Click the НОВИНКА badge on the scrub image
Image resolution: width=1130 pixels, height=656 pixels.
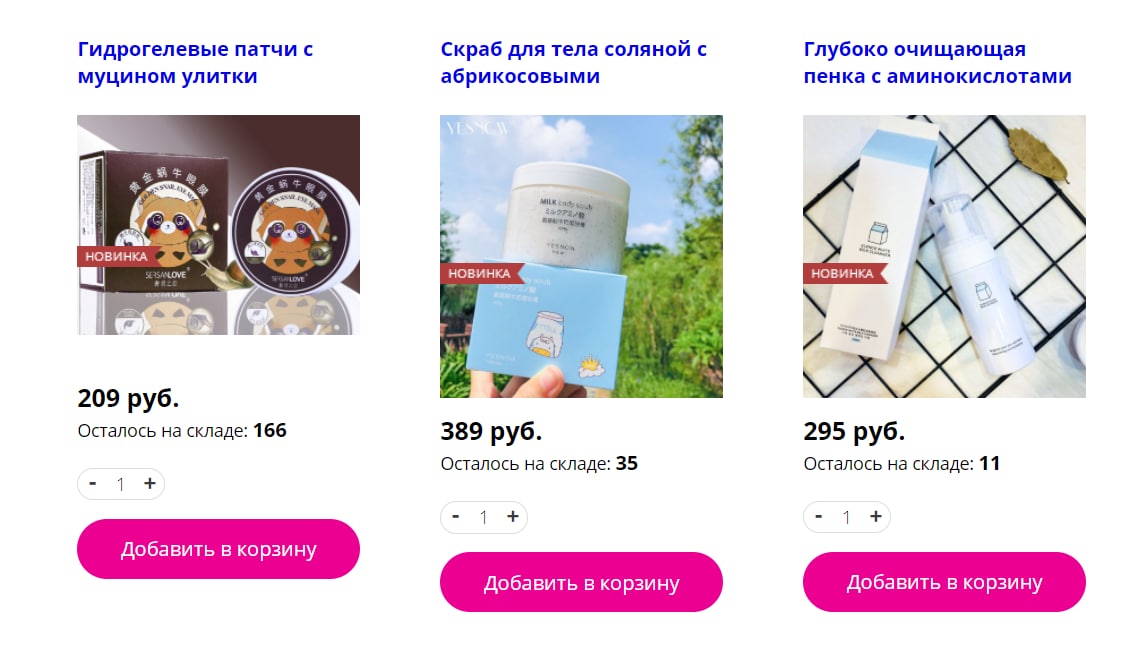coord(480,273)
